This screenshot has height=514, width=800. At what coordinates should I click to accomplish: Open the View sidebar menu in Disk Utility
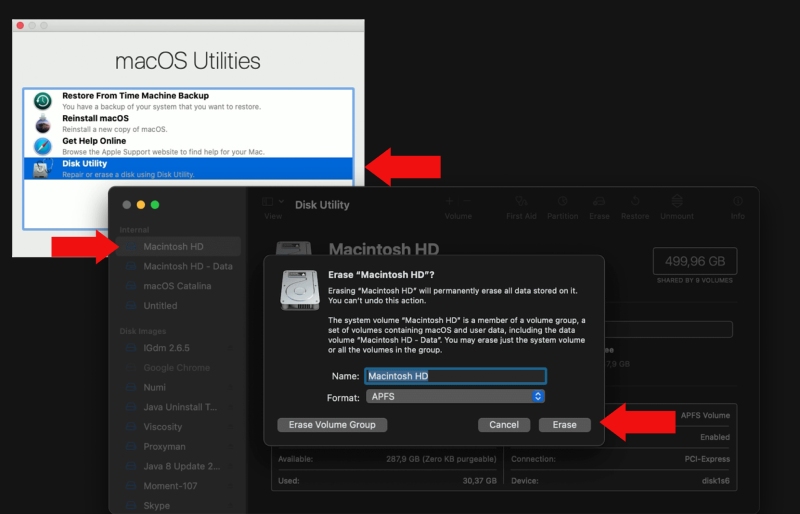tap(273, 202)
